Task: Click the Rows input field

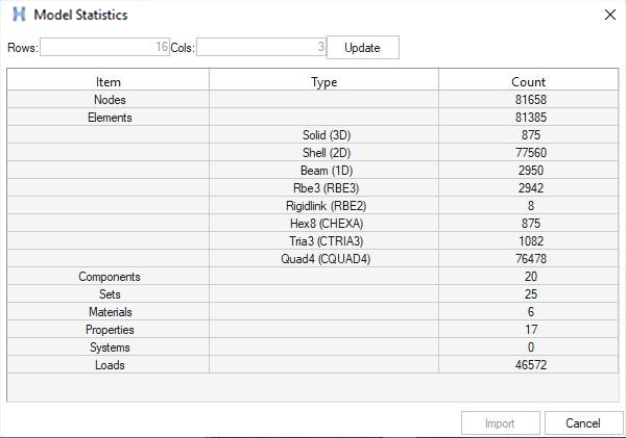Action: click(105, 48)
